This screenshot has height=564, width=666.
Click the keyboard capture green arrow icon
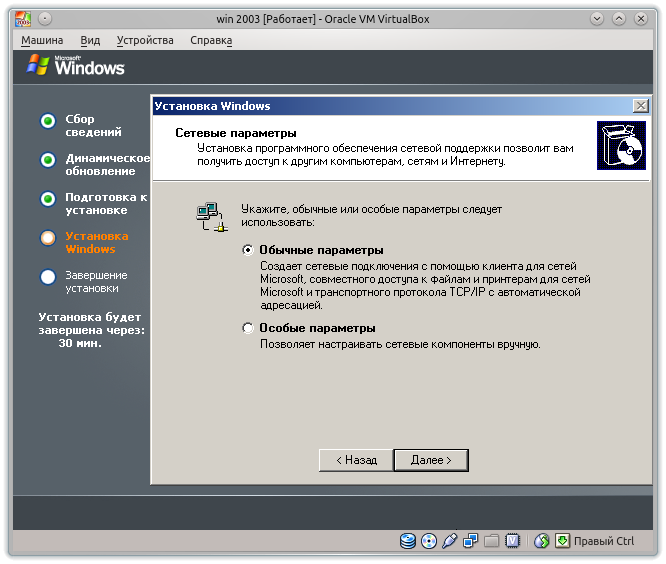tap(562, 541)
